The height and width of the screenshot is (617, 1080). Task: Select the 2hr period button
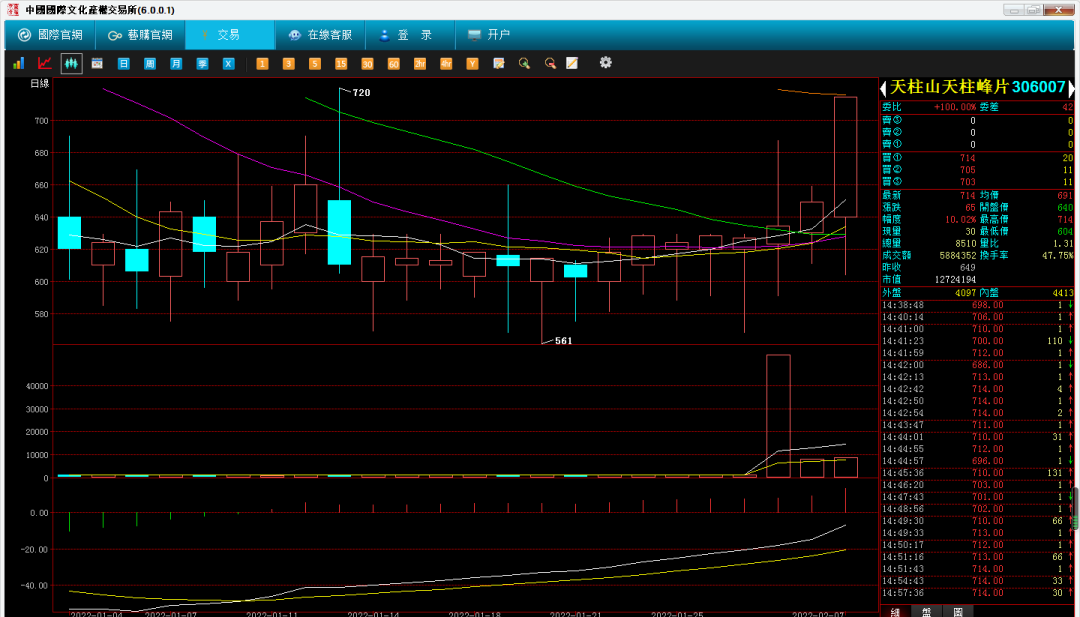pos(419,63)
